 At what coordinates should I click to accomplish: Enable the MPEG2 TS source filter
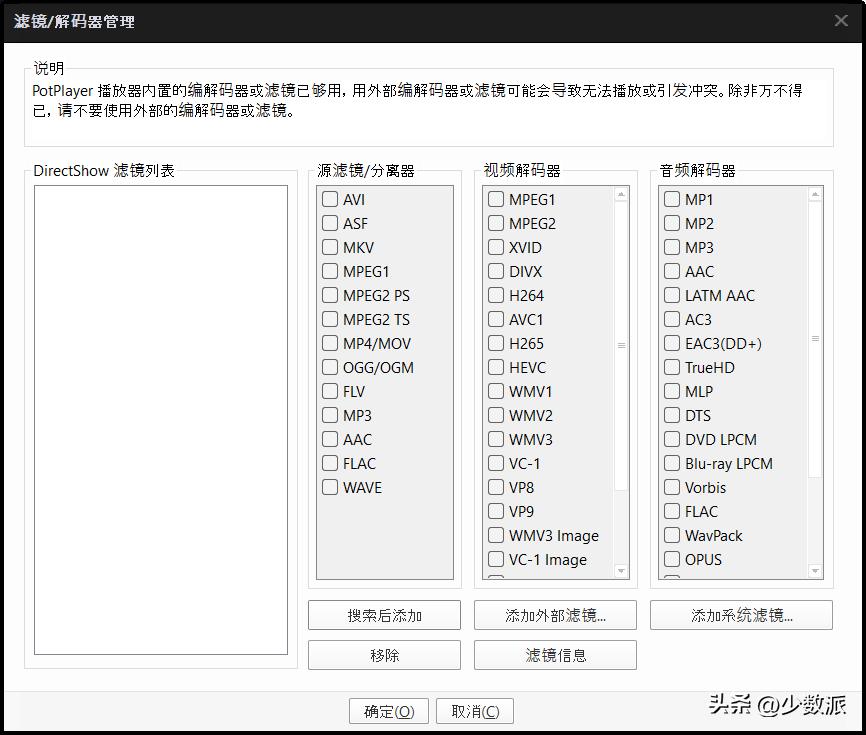click(x=330, y=319)
